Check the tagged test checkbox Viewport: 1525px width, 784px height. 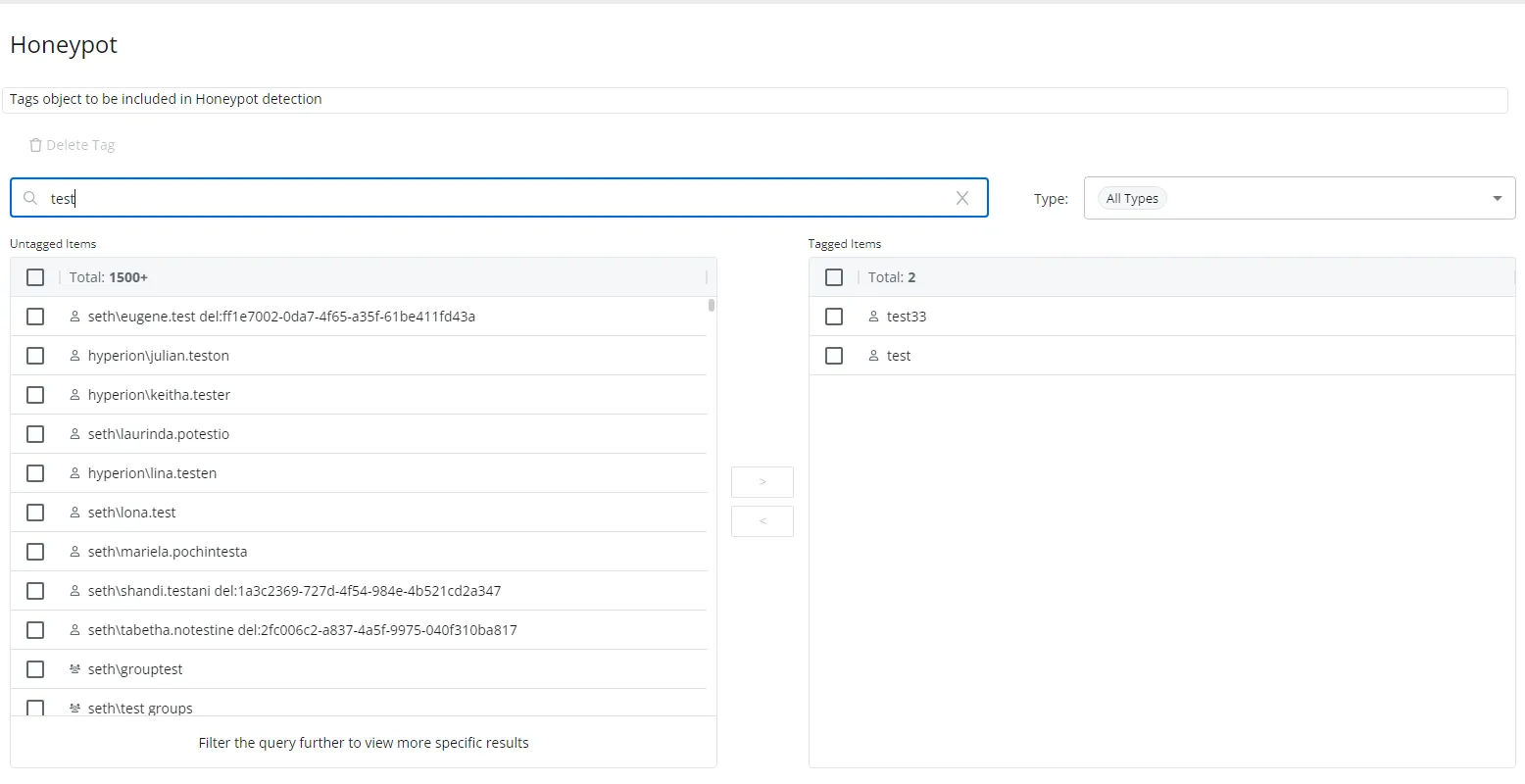pos(834,356)
